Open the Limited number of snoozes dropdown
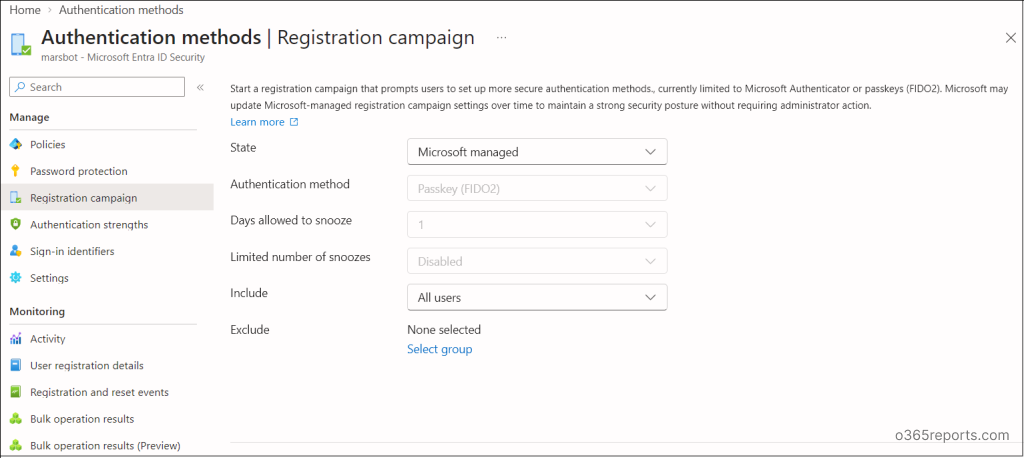The width and height of the screenshot is (1024, 458). click(x=537, y=261)
